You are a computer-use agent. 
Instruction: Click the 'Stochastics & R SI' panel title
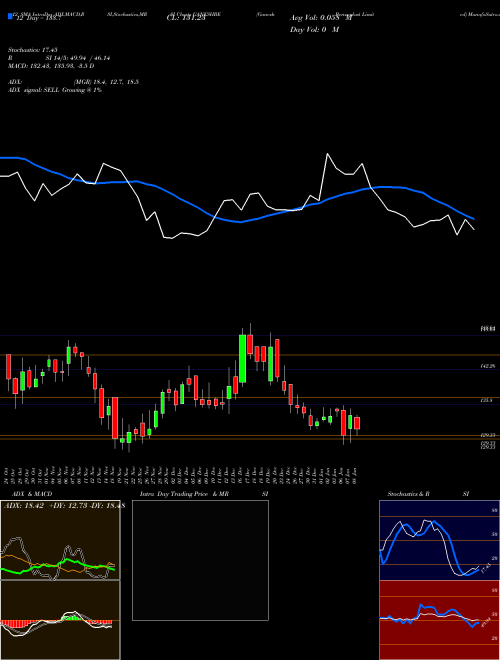pyautogui.click(x=428, y=494)
